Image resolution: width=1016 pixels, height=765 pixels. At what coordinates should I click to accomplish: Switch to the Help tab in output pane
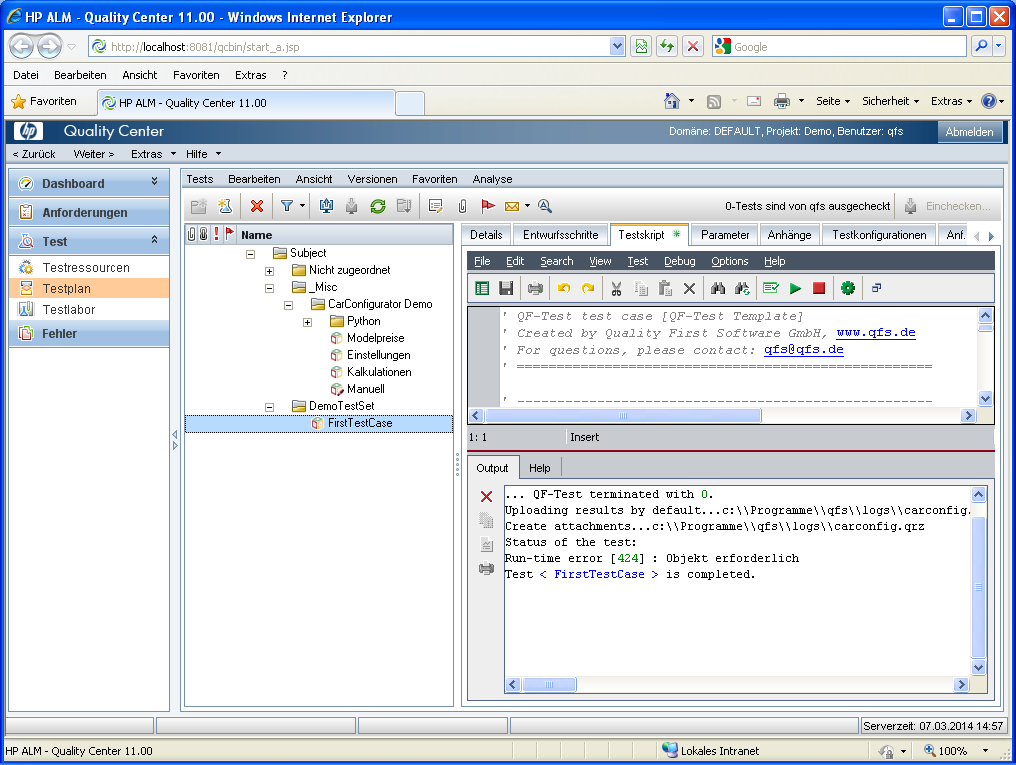539,468
